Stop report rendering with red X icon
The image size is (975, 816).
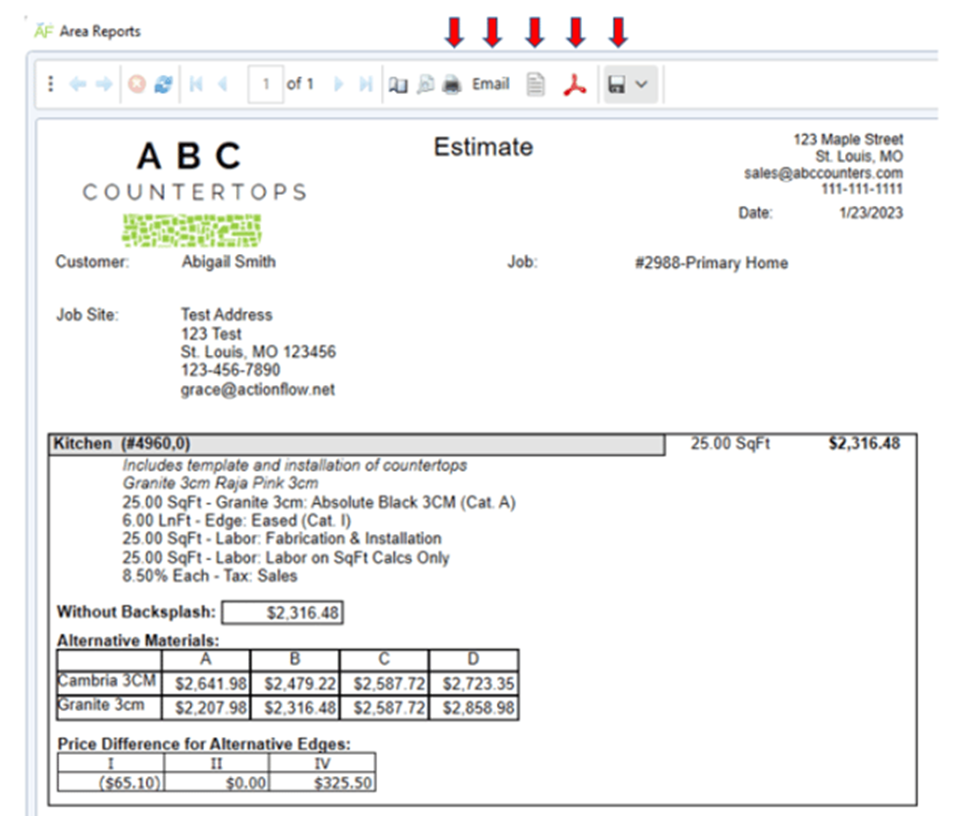click(137, 83)
